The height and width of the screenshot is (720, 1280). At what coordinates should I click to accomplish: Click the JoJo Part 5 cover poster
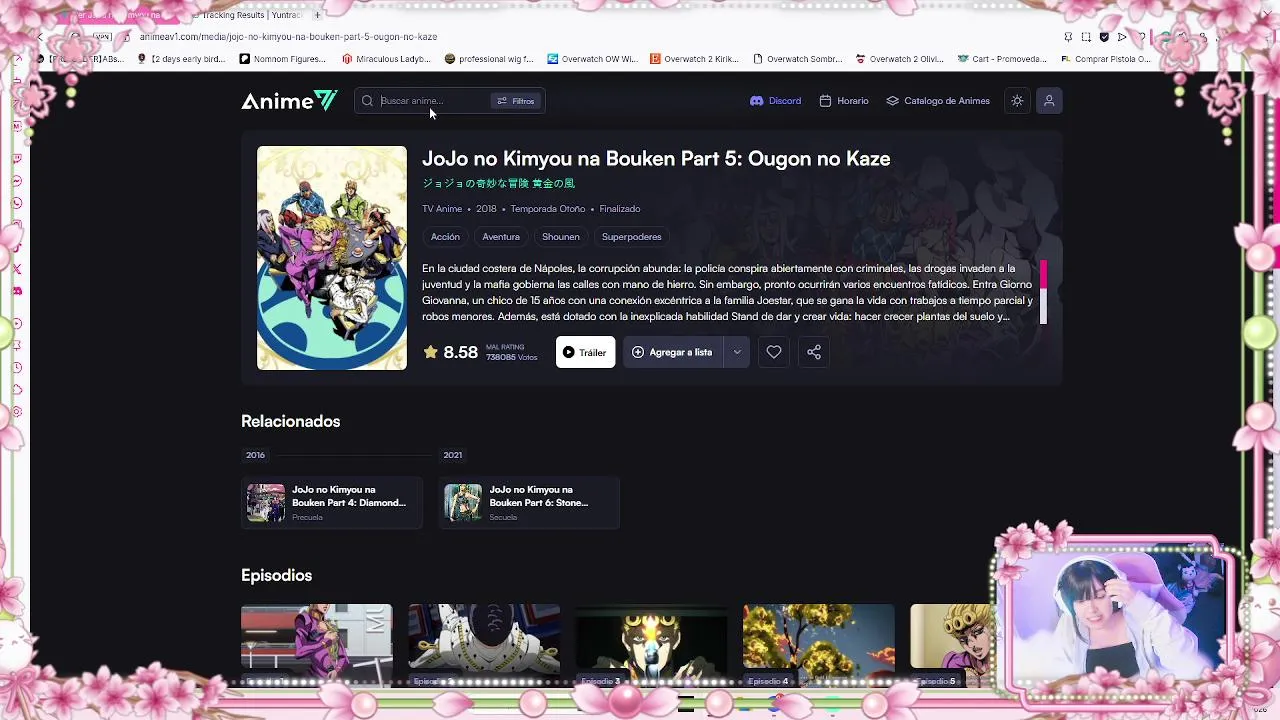pyautogui.click(x=332, y=258)
